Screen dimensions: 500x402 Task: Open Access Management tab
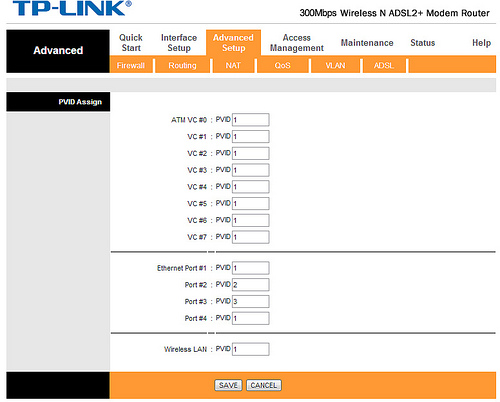pyautogui.click(x=297, y=43)
